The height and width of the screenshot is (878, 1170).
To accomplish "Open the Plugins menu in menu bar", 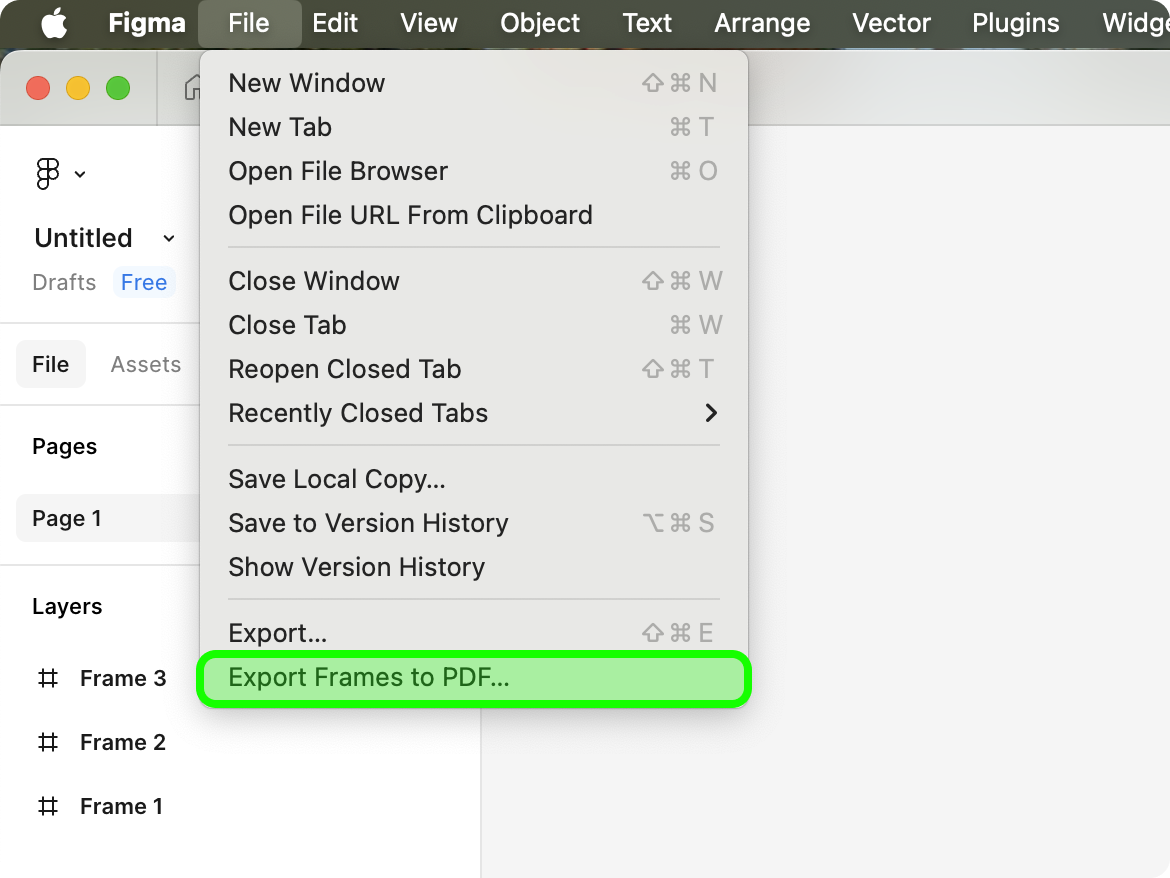I will click(1016, 23).
